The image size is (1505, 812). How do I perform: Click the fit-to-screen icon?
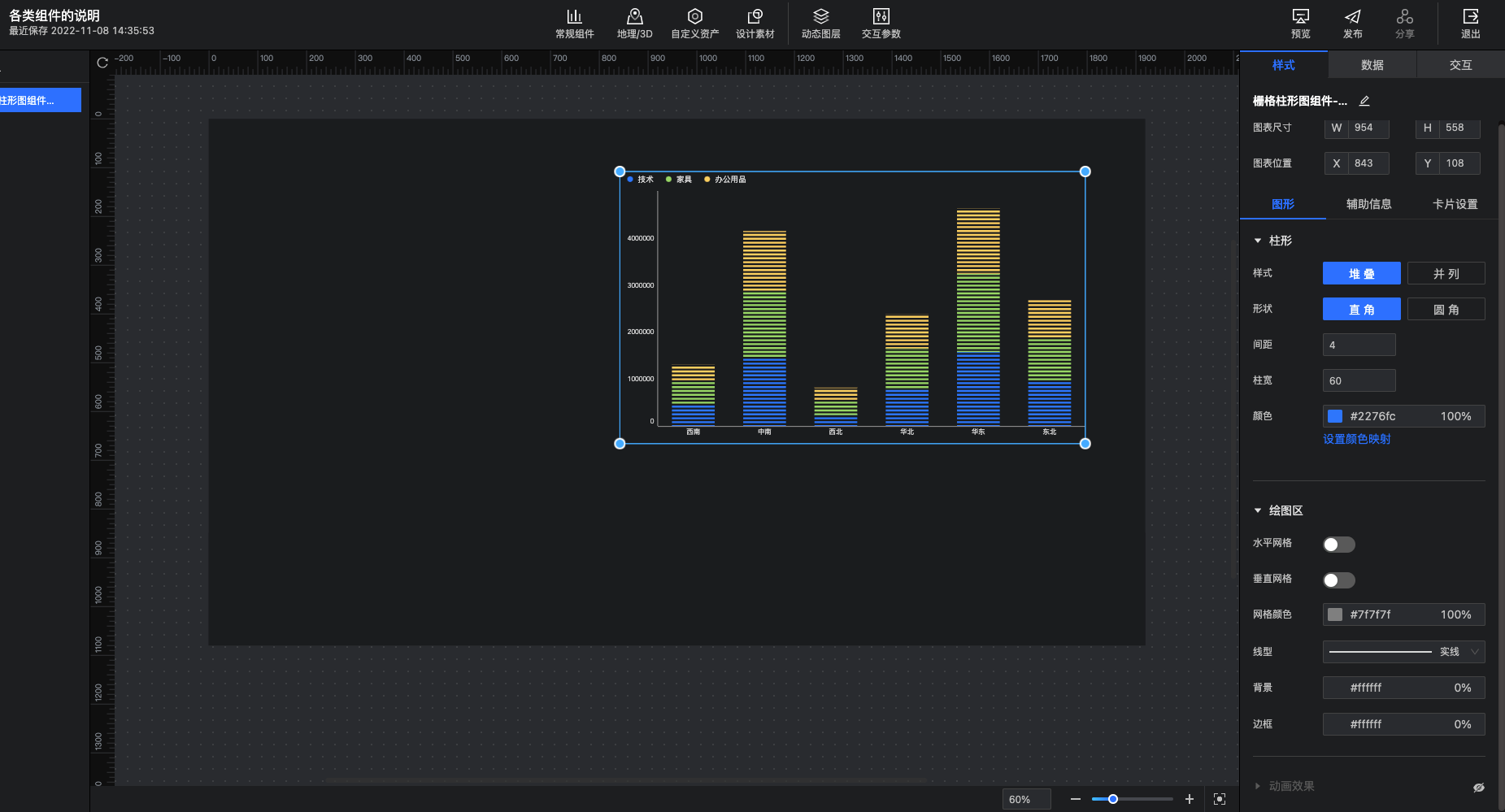point(1220,799)
